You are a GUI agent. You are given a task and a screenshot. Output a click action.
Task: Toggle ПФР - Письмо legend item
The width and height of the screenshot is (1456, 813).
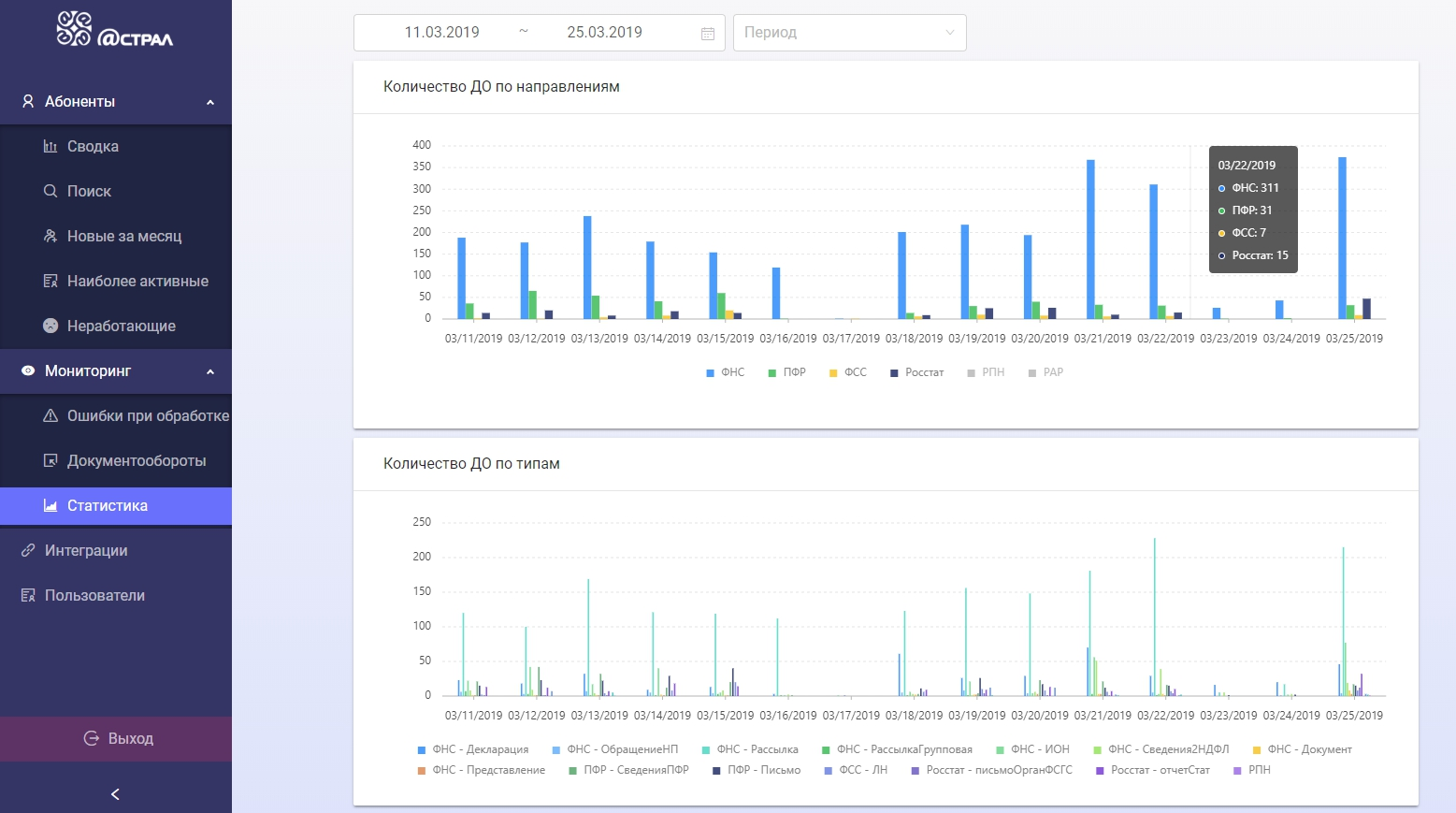757,770
